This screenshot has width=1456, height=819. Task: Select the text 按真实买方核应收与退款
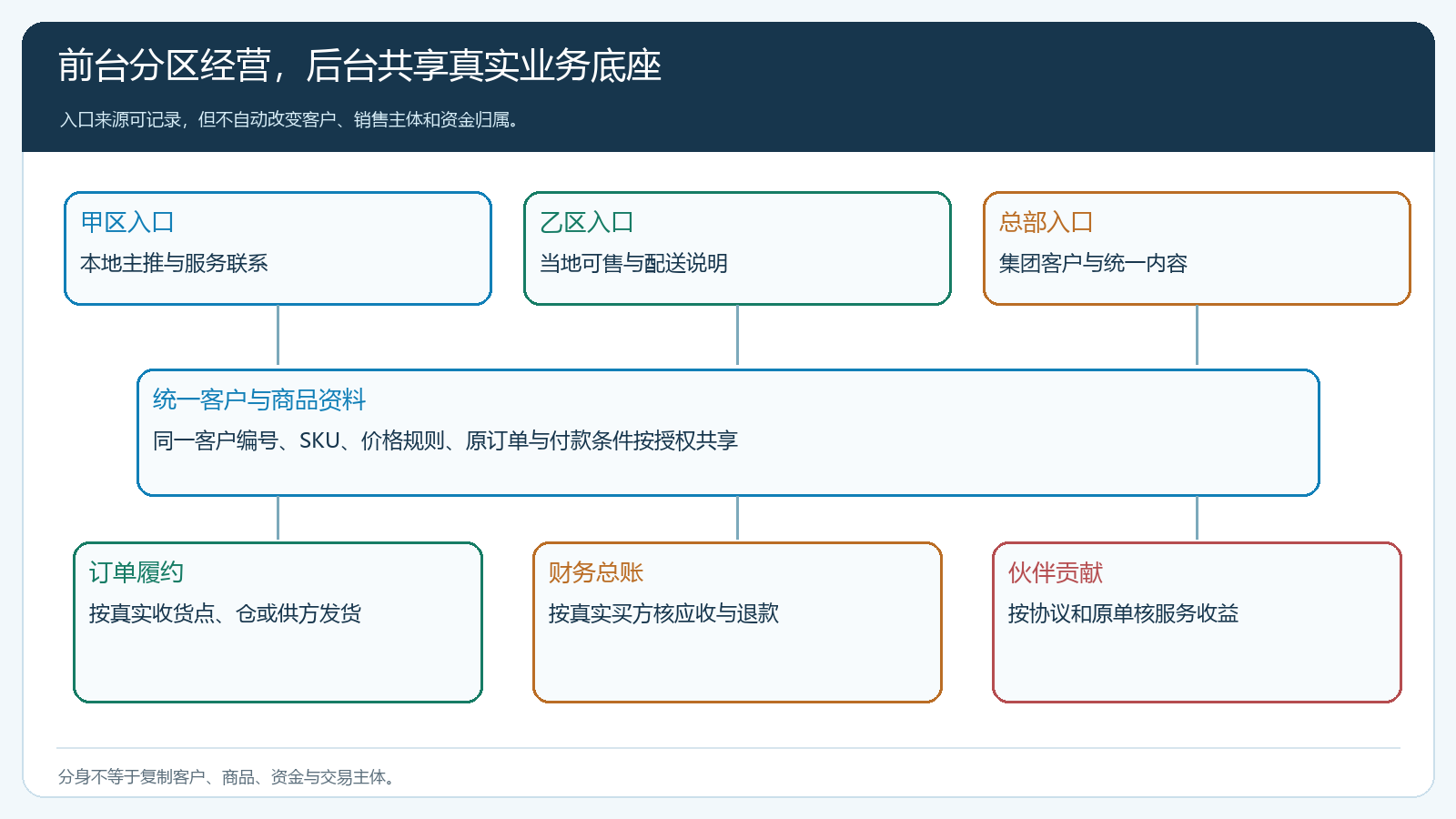click(663, 613)
